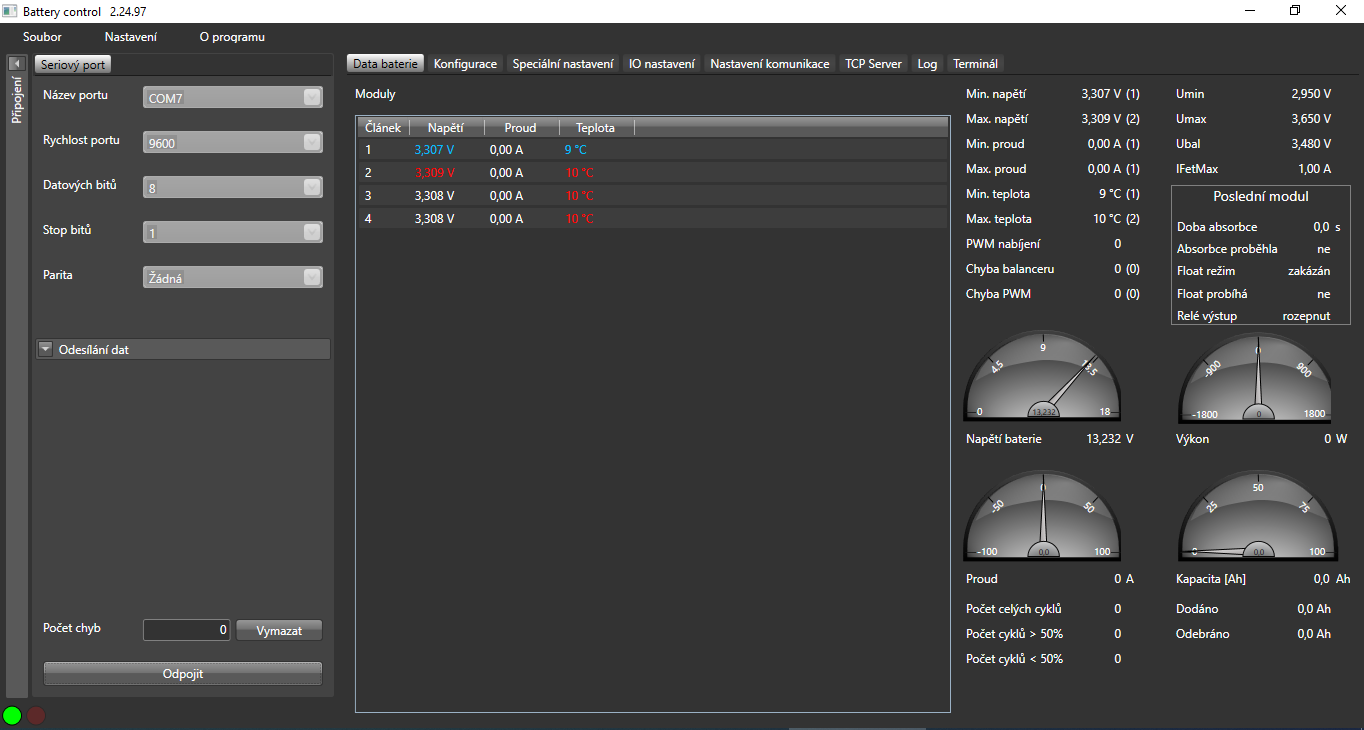The width and height of the screenshot is (1364, 730).
Task: Sort by the Napětí column header
Action: point(446,128)
